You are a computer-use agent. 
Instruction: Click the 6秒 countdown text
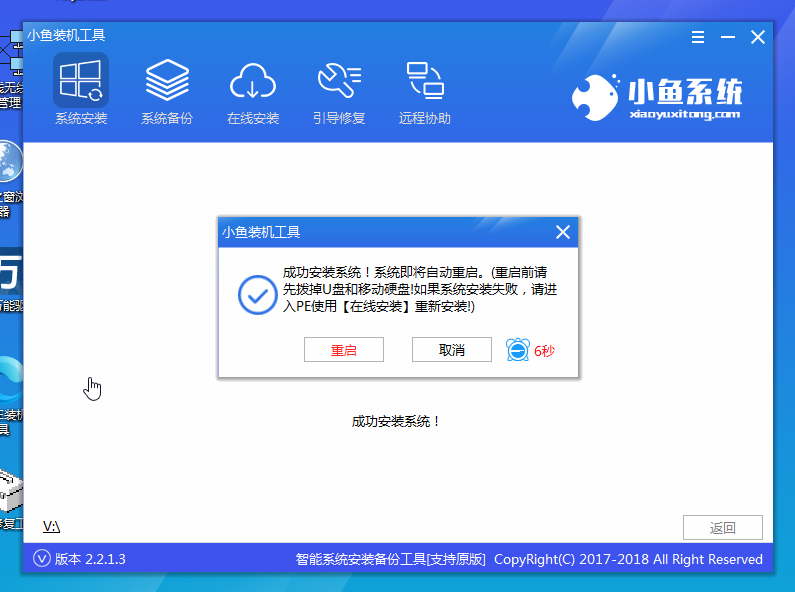click(x=545, y=351)
